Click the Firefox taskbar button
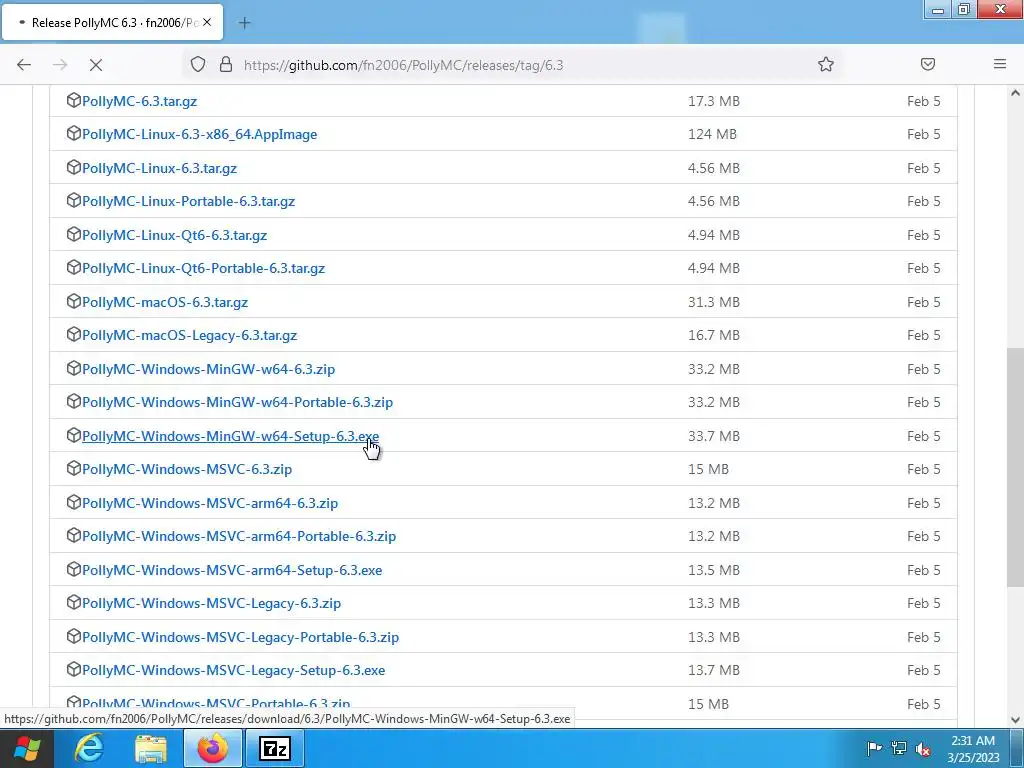This screenshot has height=768, width=1024. 212,748
